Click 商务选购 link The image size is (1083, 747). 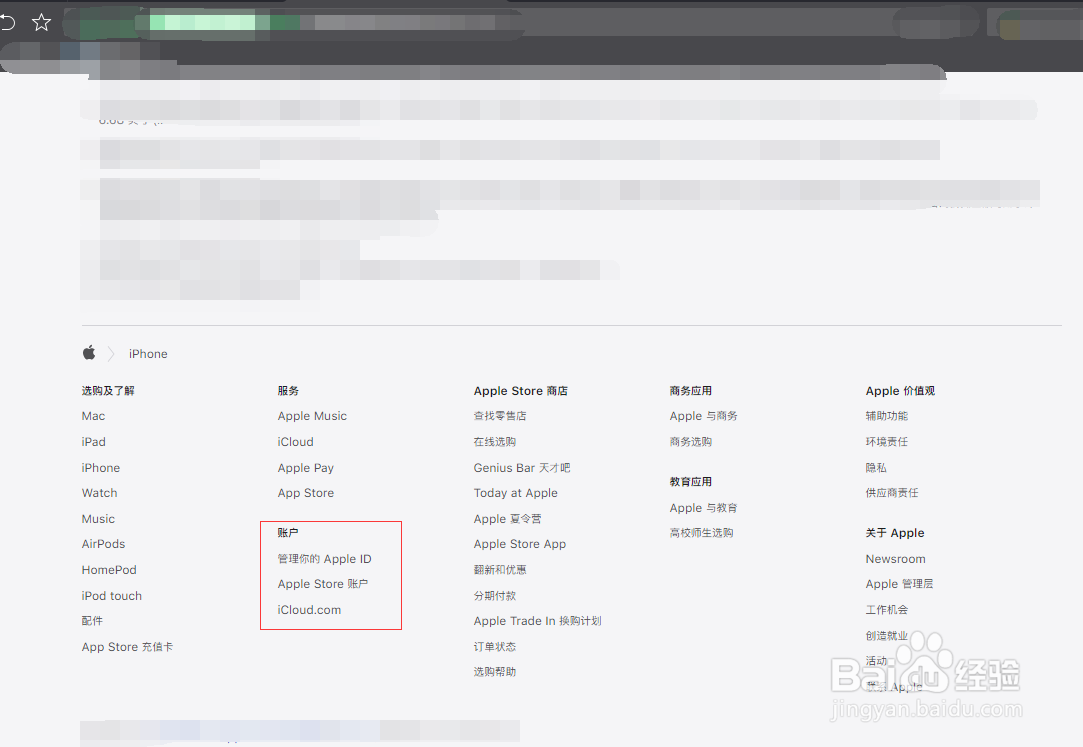pos(691,442)
